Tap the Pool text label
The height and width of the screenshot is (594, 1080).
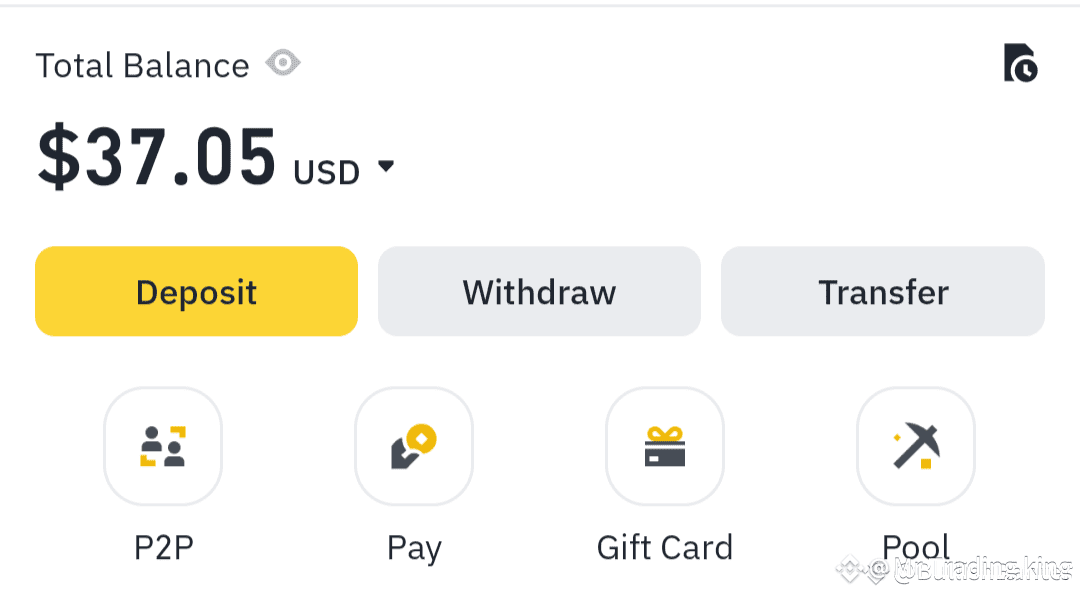click(916, 546)
